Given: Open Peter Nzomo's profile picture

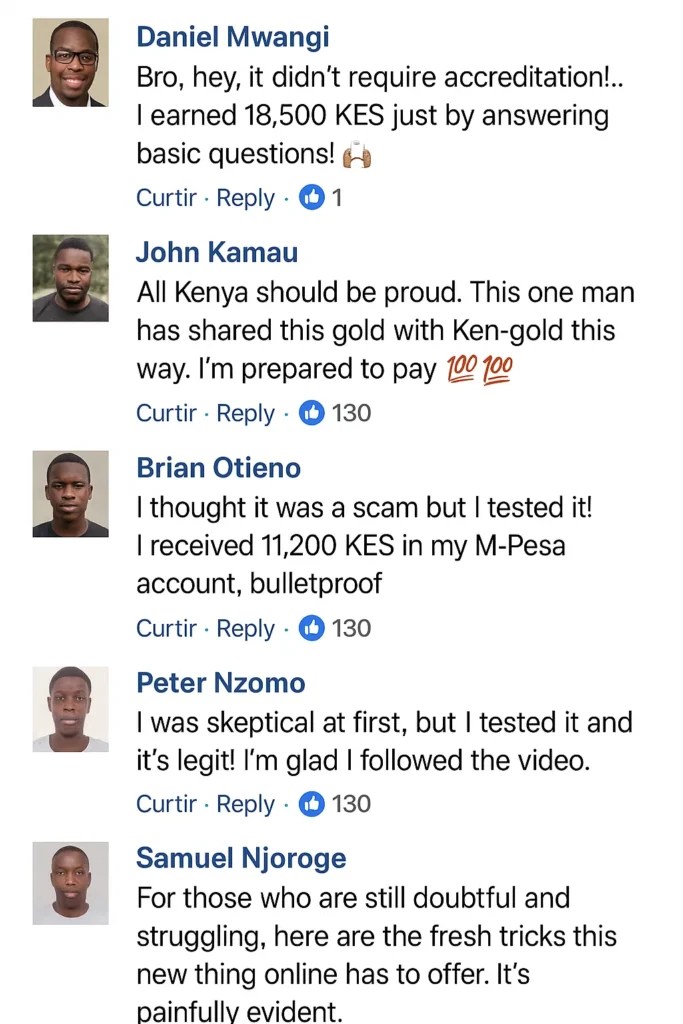Looking at the screenshot, I should [x=71, y=709].
